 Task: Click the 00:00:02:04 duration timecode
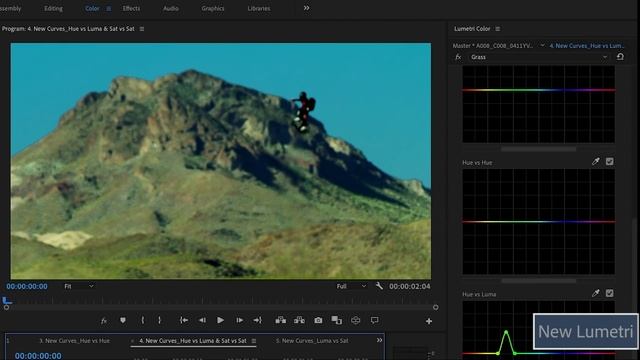[x=409, y=287]
